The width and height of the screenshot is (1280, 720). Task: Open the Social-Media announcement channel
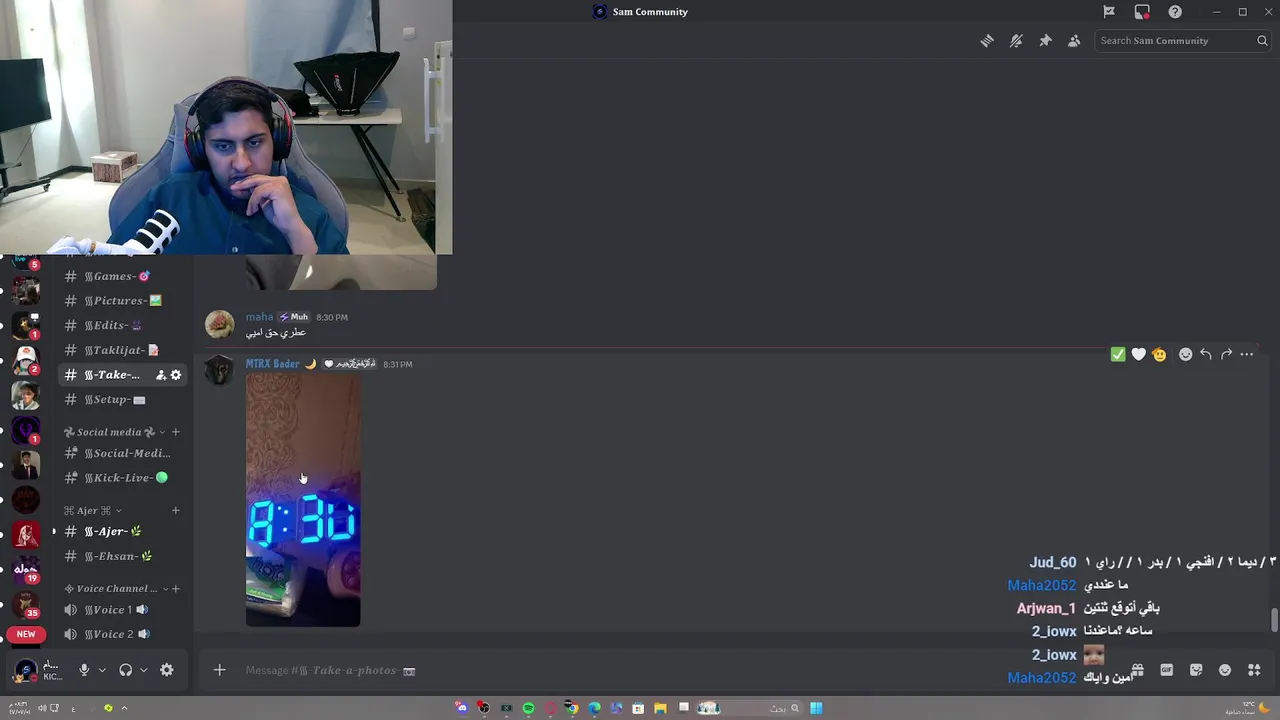[x=124, y=453]
